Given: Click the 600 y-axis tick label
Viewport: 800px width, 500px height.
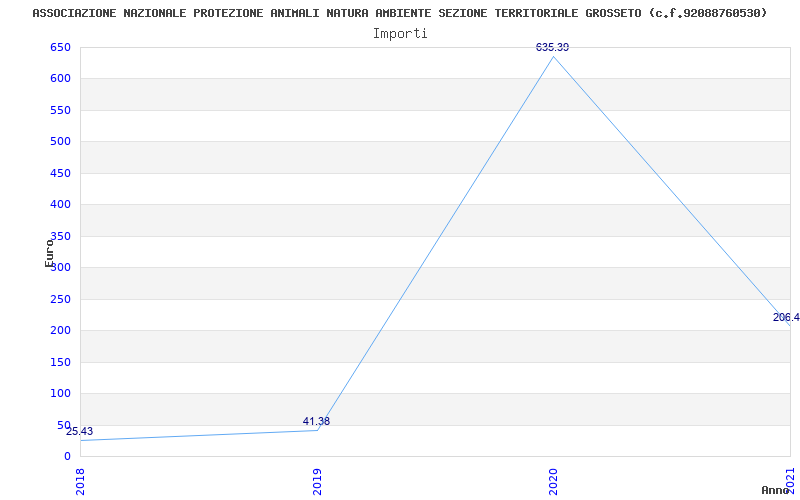Looking at the screenshot, I should [60, 79].
